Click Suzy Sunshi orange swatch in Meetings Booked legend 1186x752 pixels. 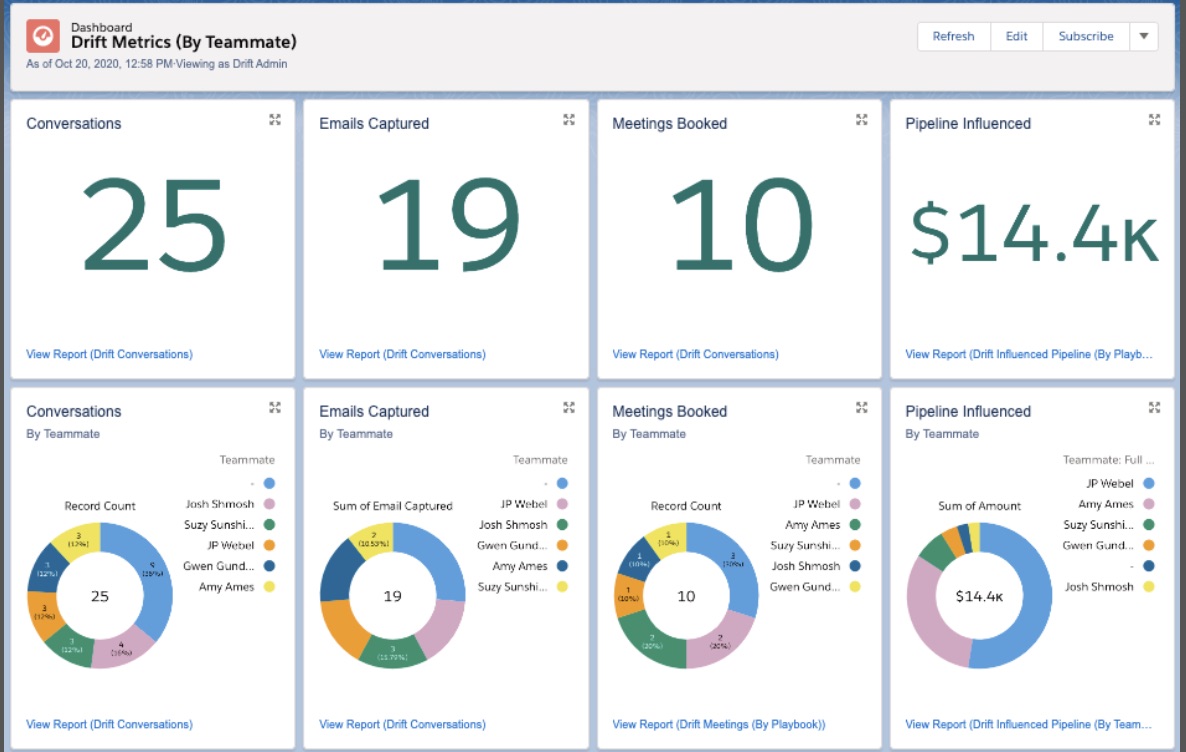tap(855, 545)
